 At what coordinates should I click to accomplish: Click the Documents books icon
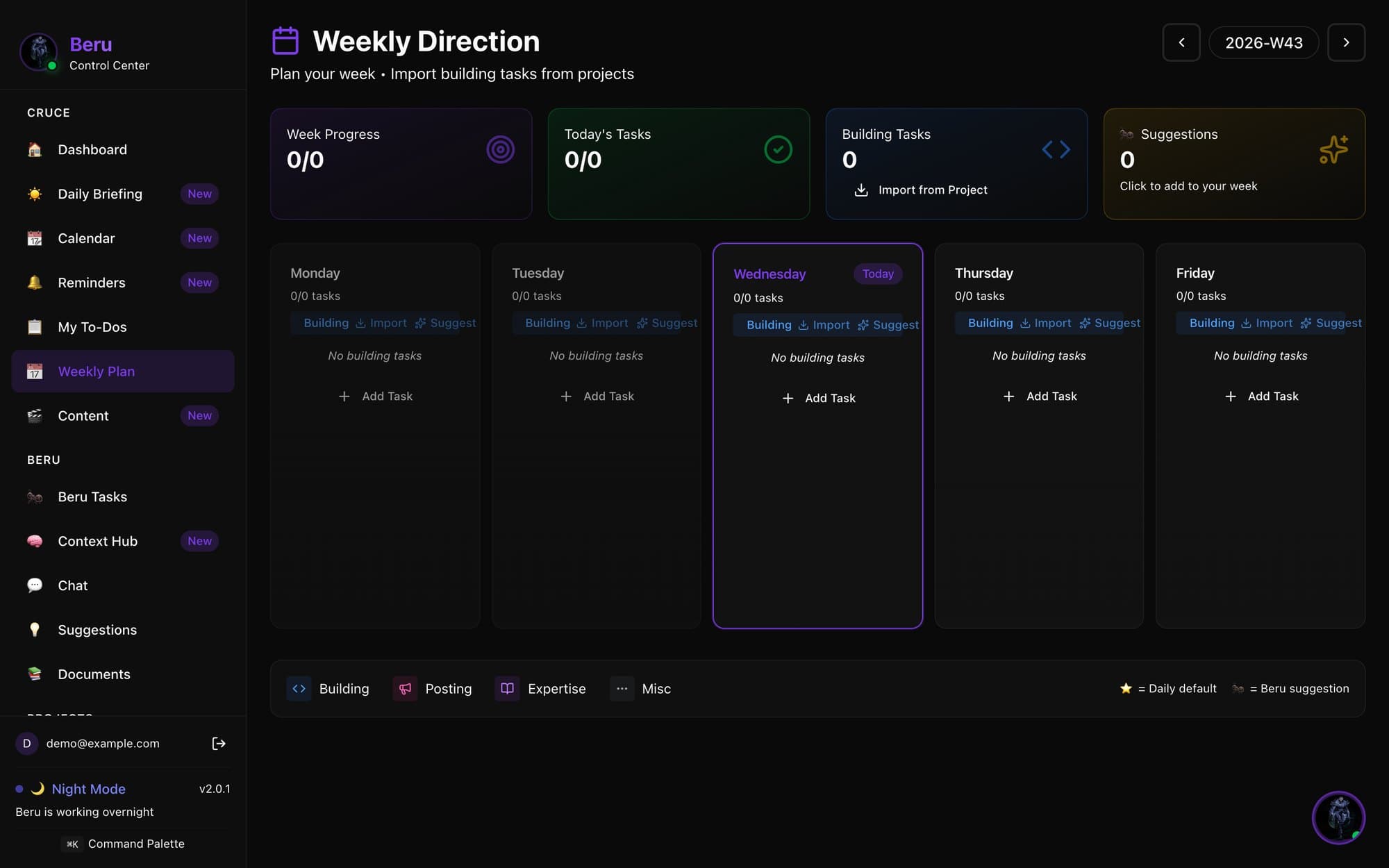click(35, 674)
